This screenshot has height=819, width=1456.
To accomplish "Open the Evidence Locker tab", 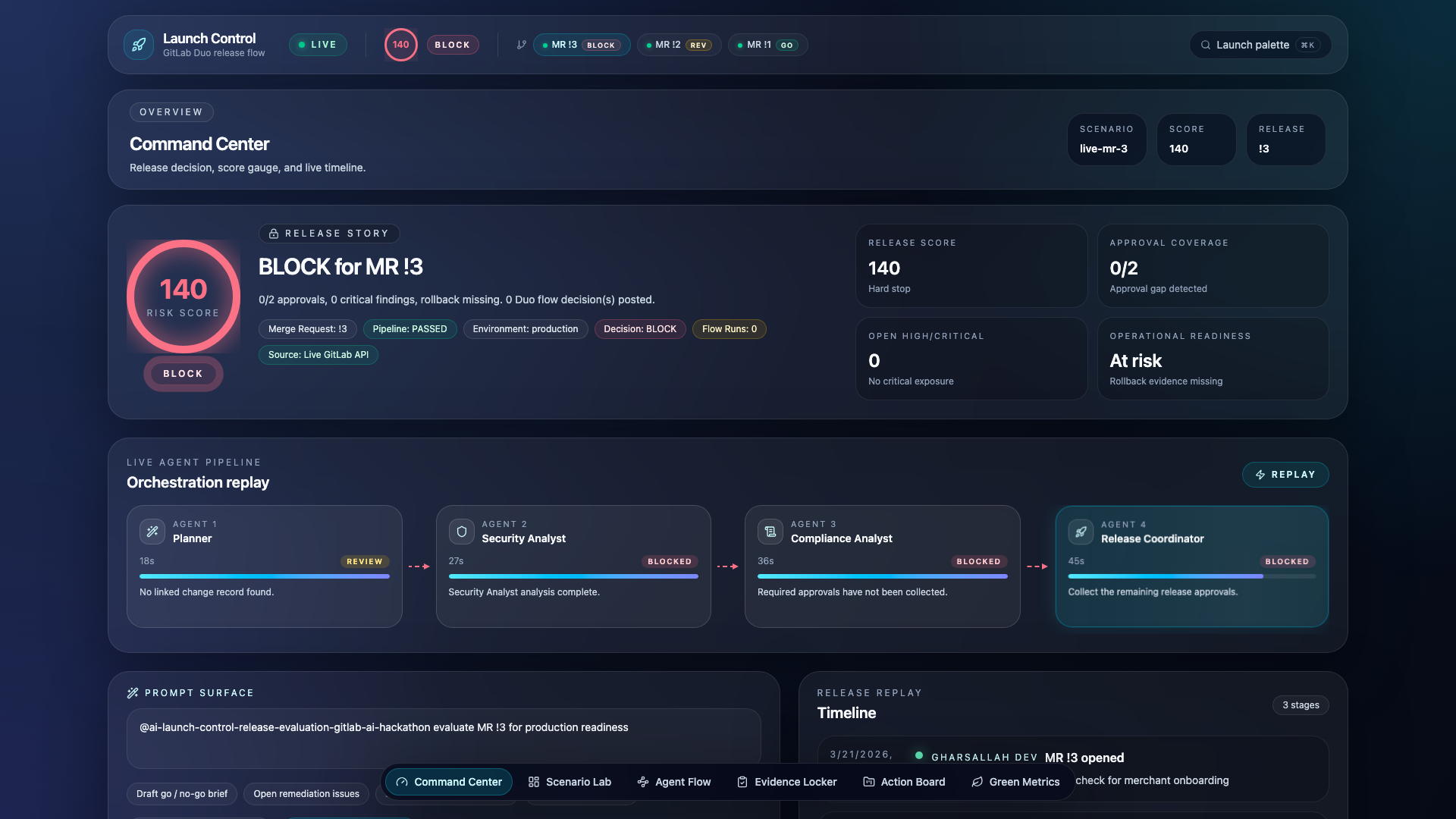I will [x=786, y=782].
